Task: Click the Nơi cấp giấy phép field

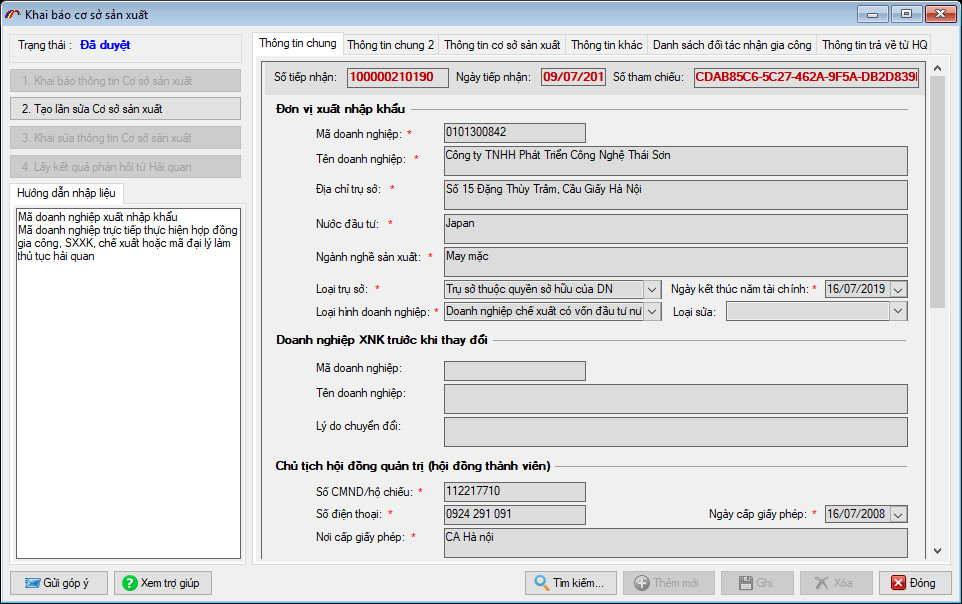Action: tap(675, 543)
